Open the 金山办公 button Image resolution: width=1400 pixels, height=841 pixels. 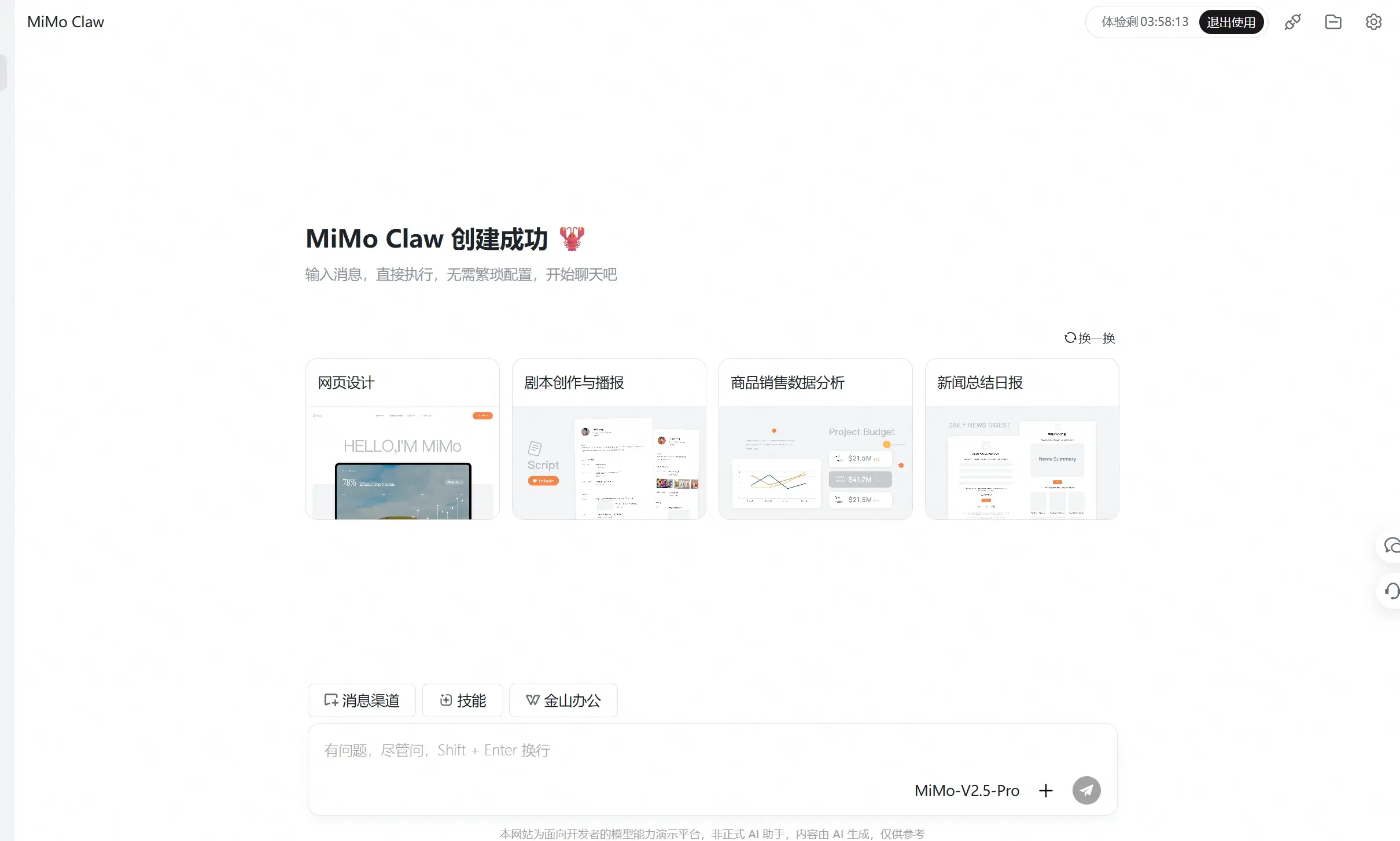click(x=563, y=700)
